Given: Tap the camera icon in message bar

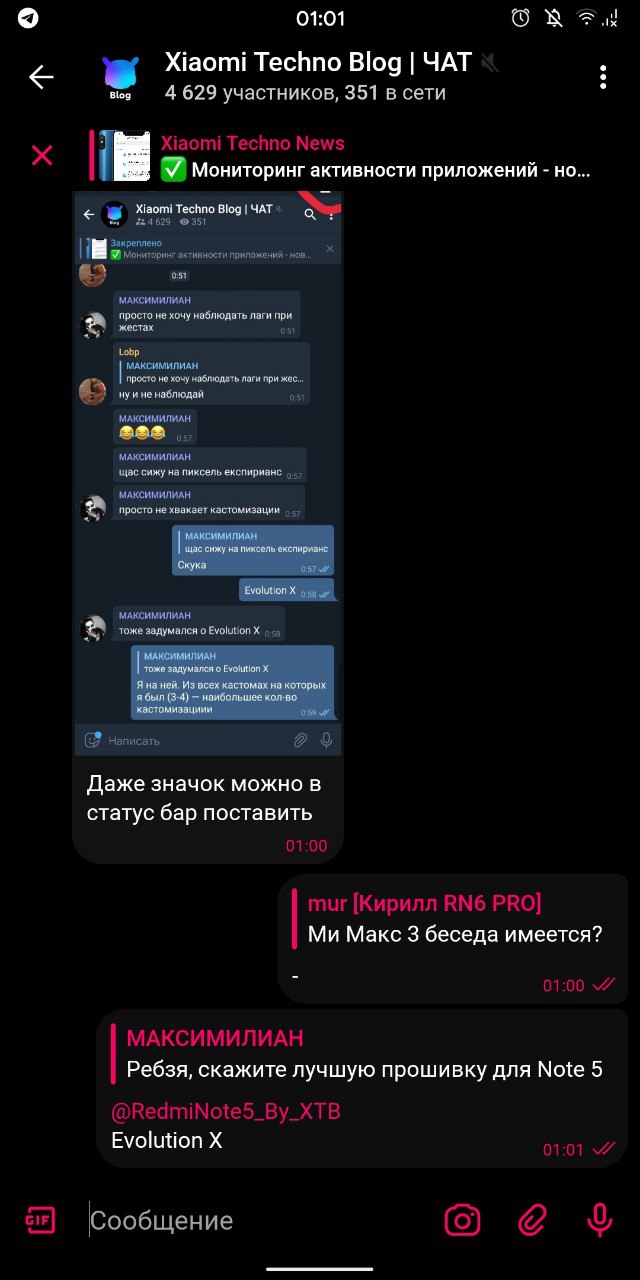Looking at the screenshot, I should (x=462, y=1220).
